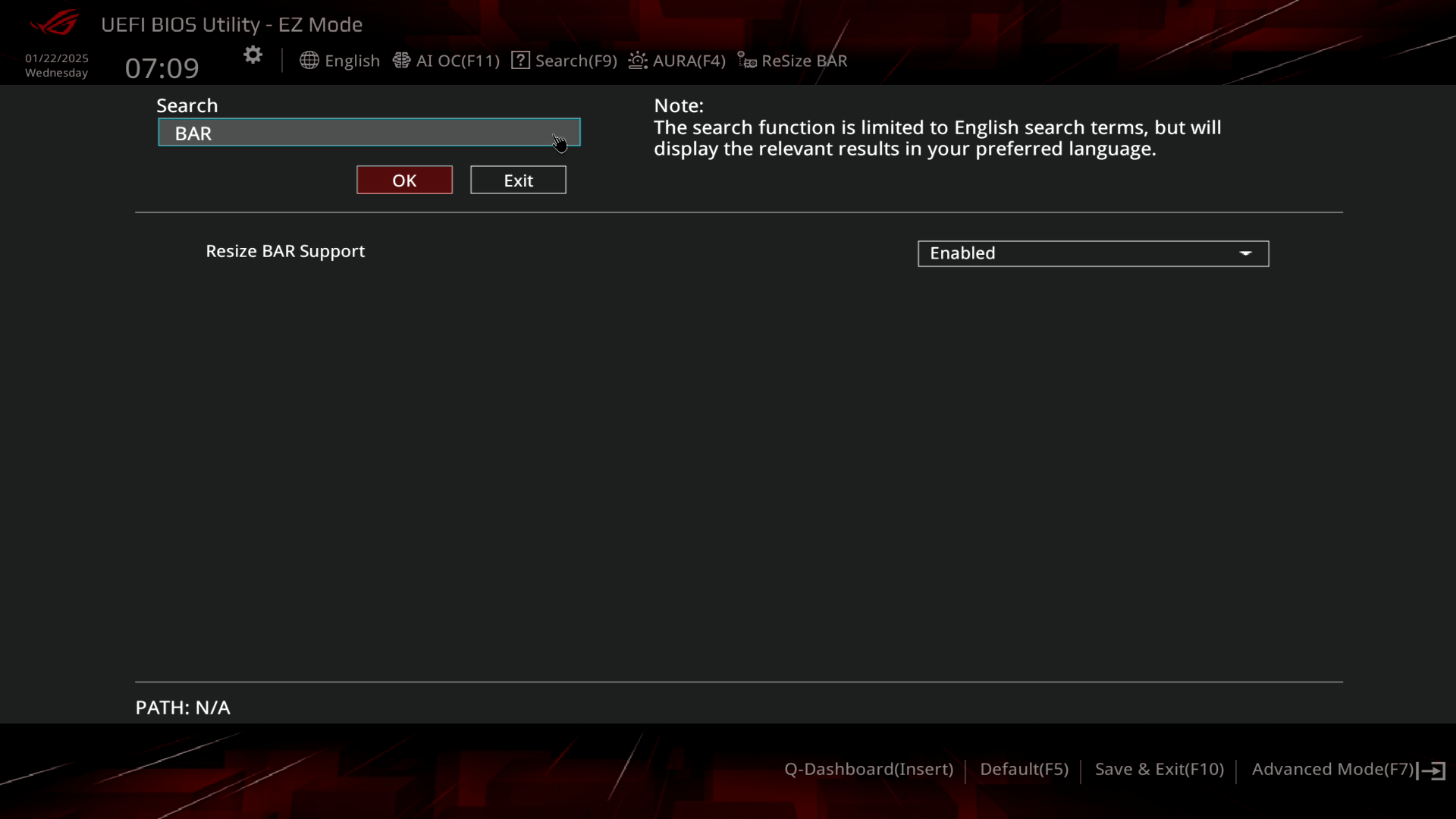Click the English language globe icon
The height and width of the screenshot is (819, 1456).
[308, 60]
